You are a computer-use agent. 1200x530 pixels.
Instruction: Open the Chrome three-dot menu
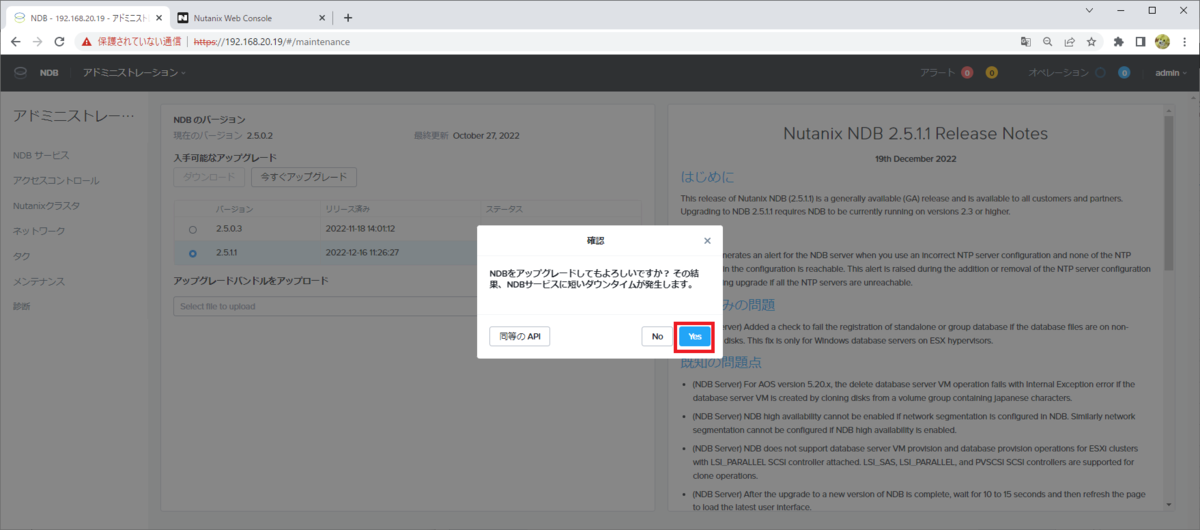coord(1184,41)
